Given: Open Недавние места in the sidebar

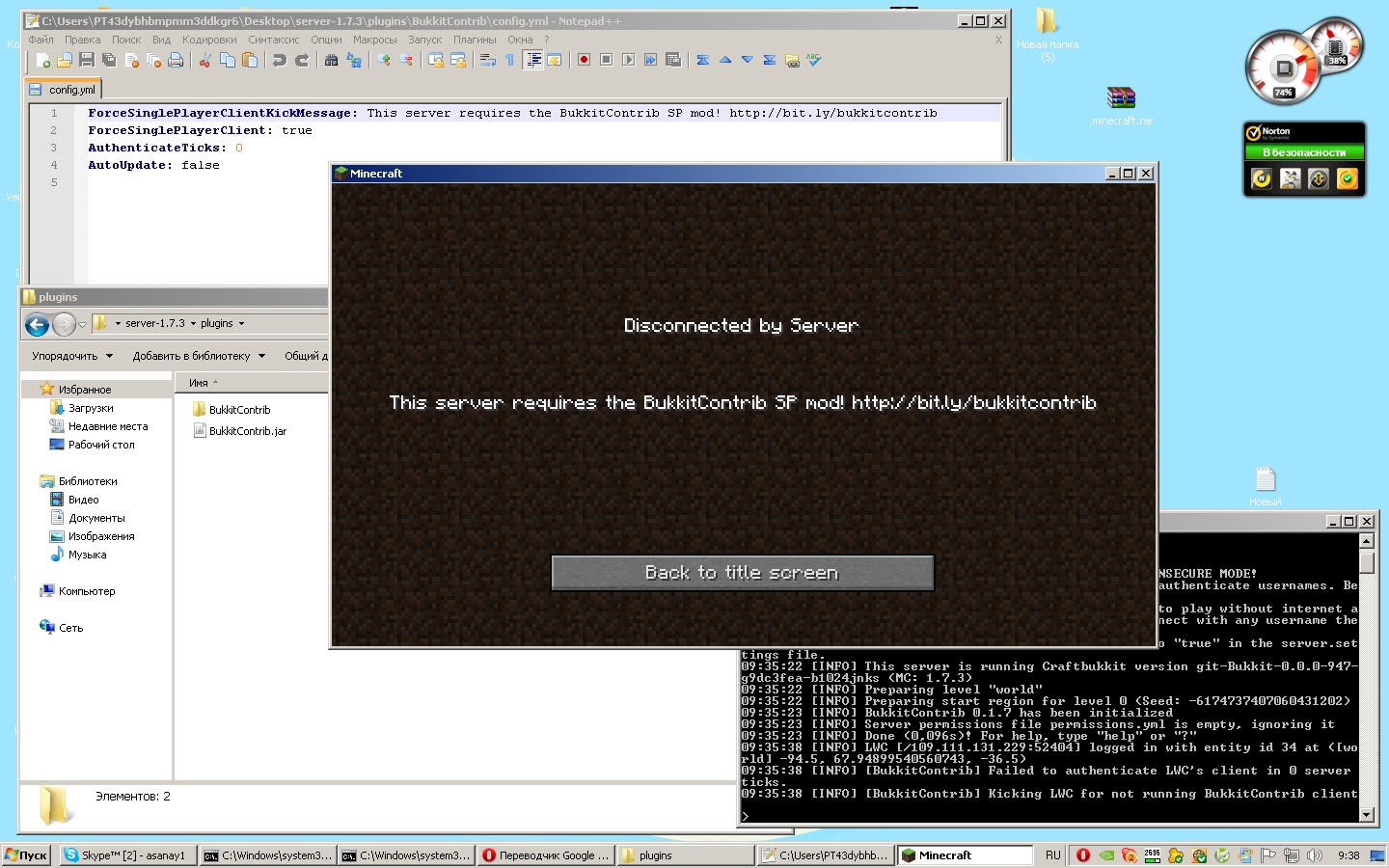Looking at the screenshot, I should (x=98, y=426).
